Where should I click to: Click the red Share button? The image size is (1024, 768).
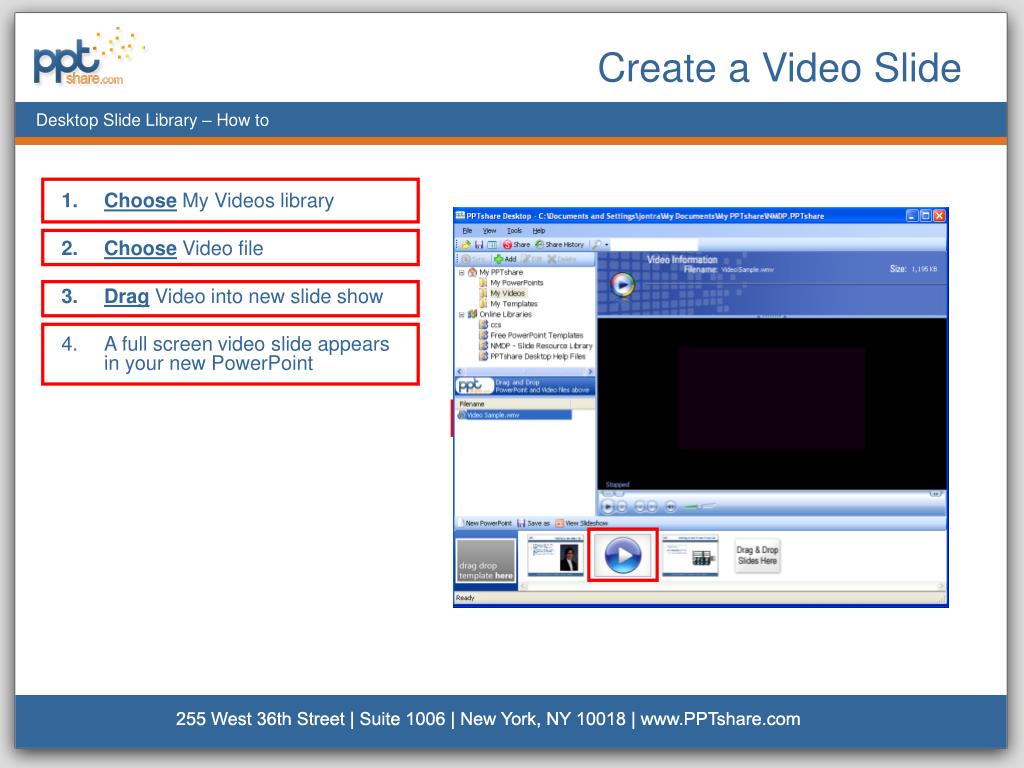point(517,244)
